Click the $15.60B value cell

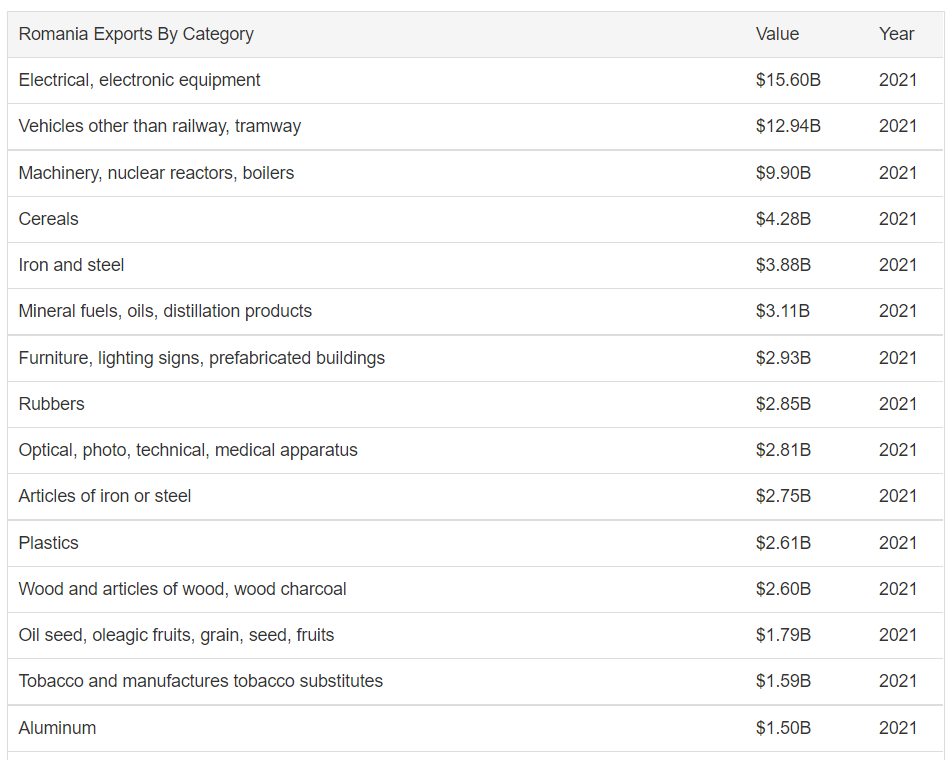coord(788,80)
